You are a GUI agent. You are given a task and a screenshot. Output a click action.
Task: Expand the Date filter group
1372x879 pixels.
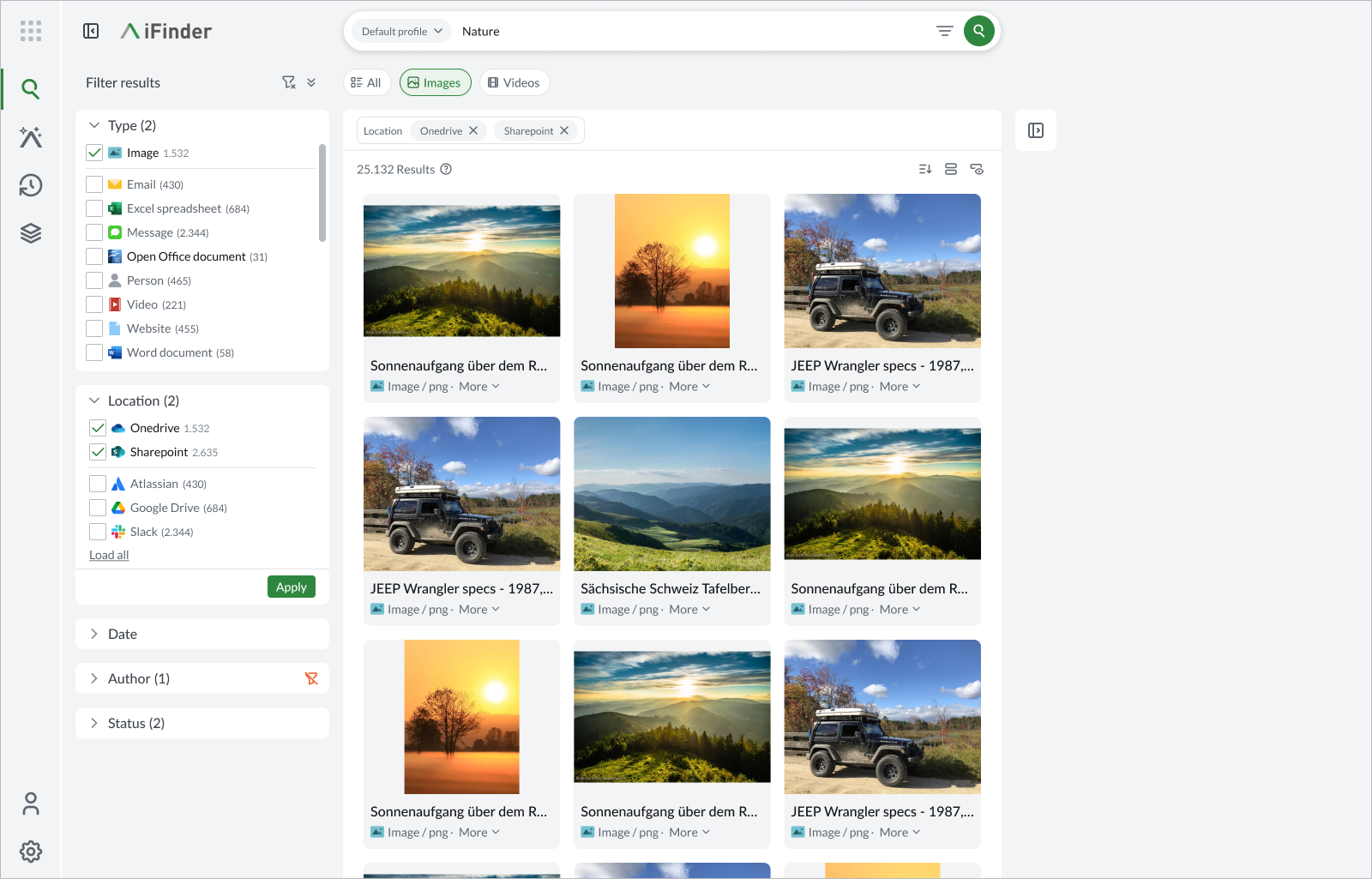pyautogui.click(x=94, y=634)
